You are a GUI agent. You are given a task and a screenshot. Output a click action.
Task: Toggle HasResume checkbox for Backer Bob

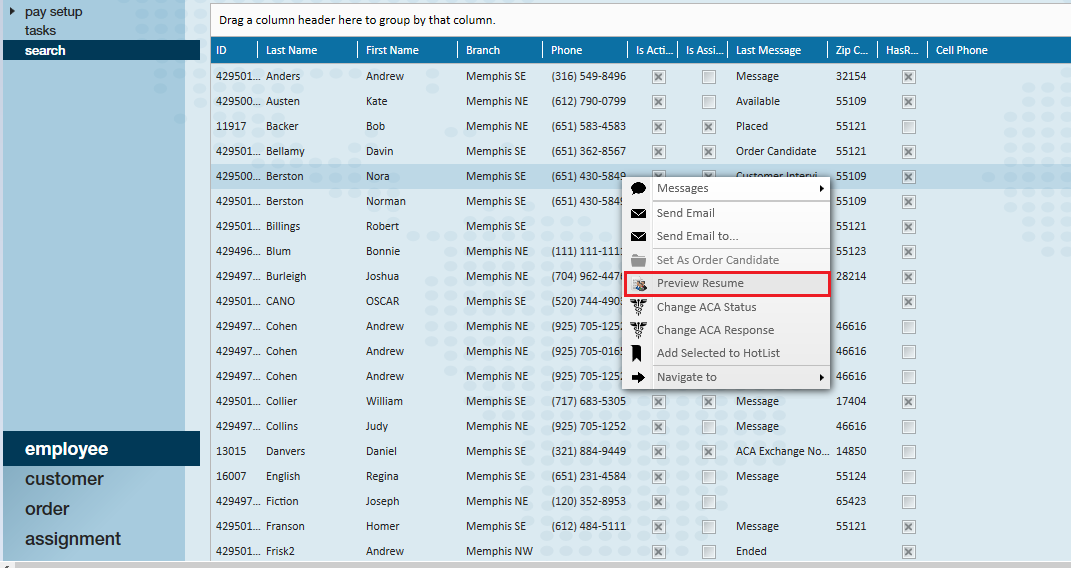pos(908,126)
